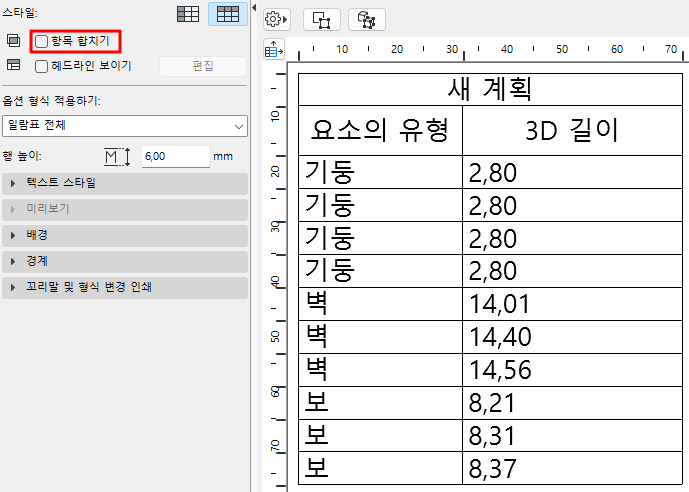
Task: Enable the 항목 합치기 checkbox
Action: 41,41
